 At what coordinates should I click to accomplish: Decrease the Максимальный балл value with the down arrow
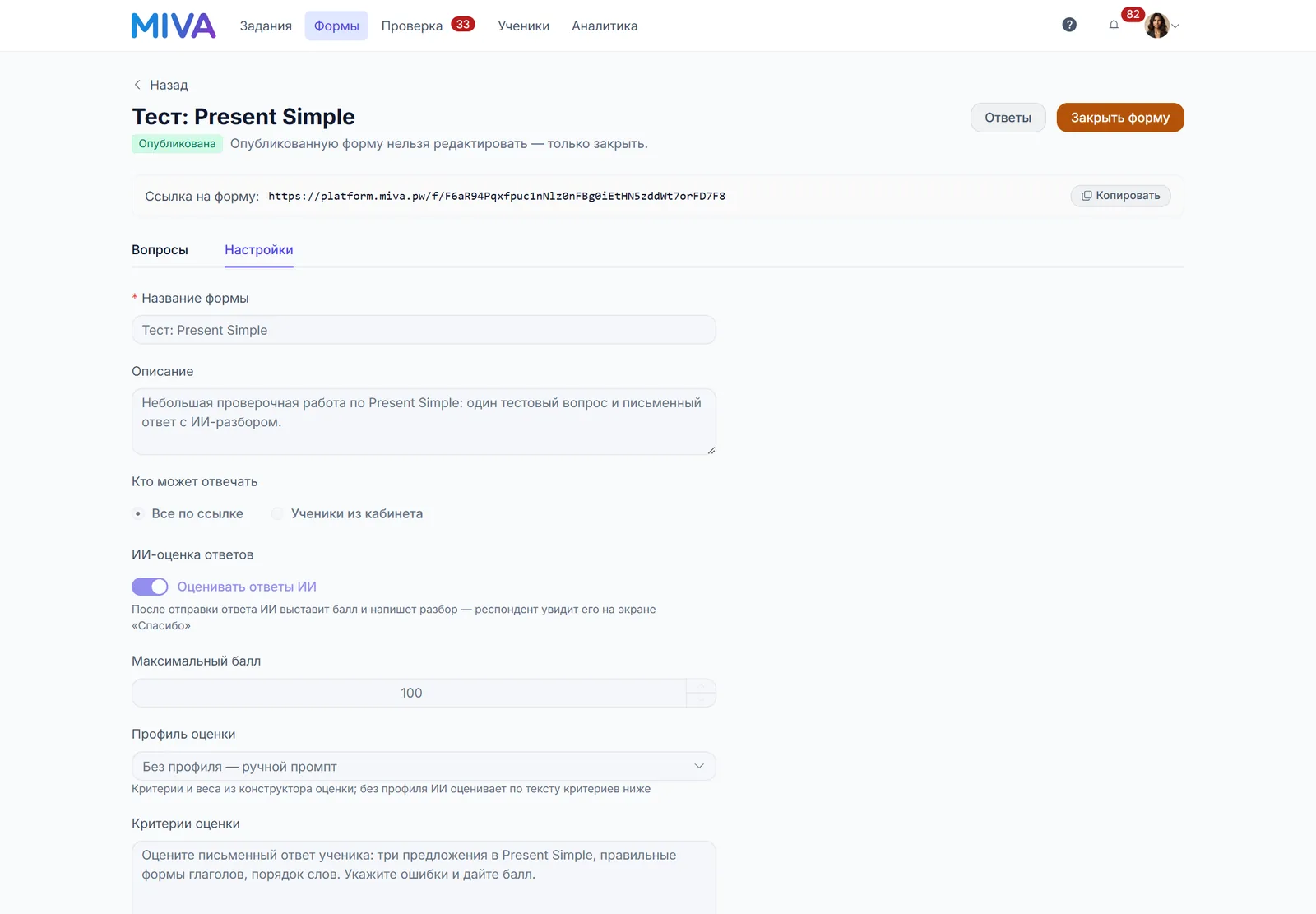(701, 700)
